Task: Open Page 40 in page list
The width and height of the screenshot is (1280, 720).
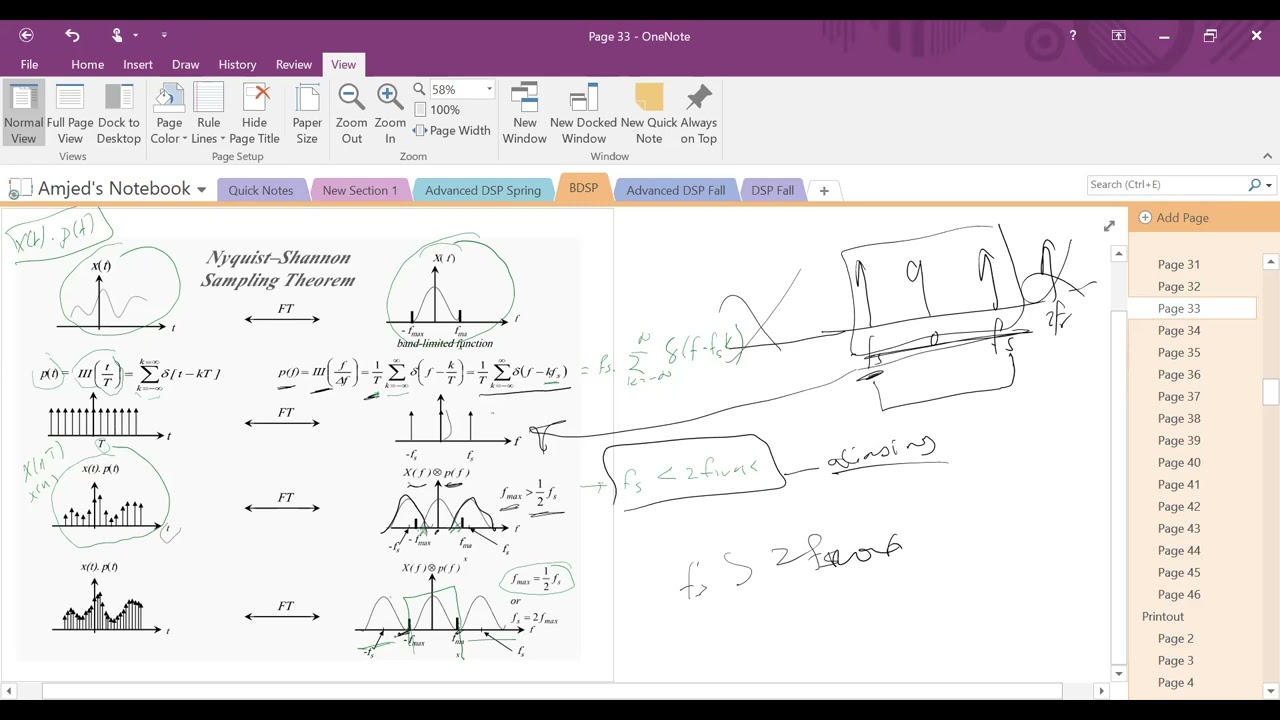Action: coord(1178,462)
